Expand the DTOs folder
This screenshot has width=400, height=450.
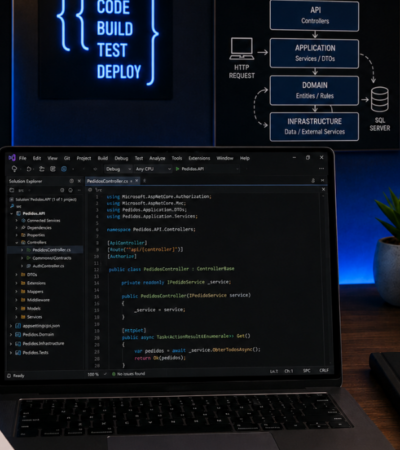(16, 275)
